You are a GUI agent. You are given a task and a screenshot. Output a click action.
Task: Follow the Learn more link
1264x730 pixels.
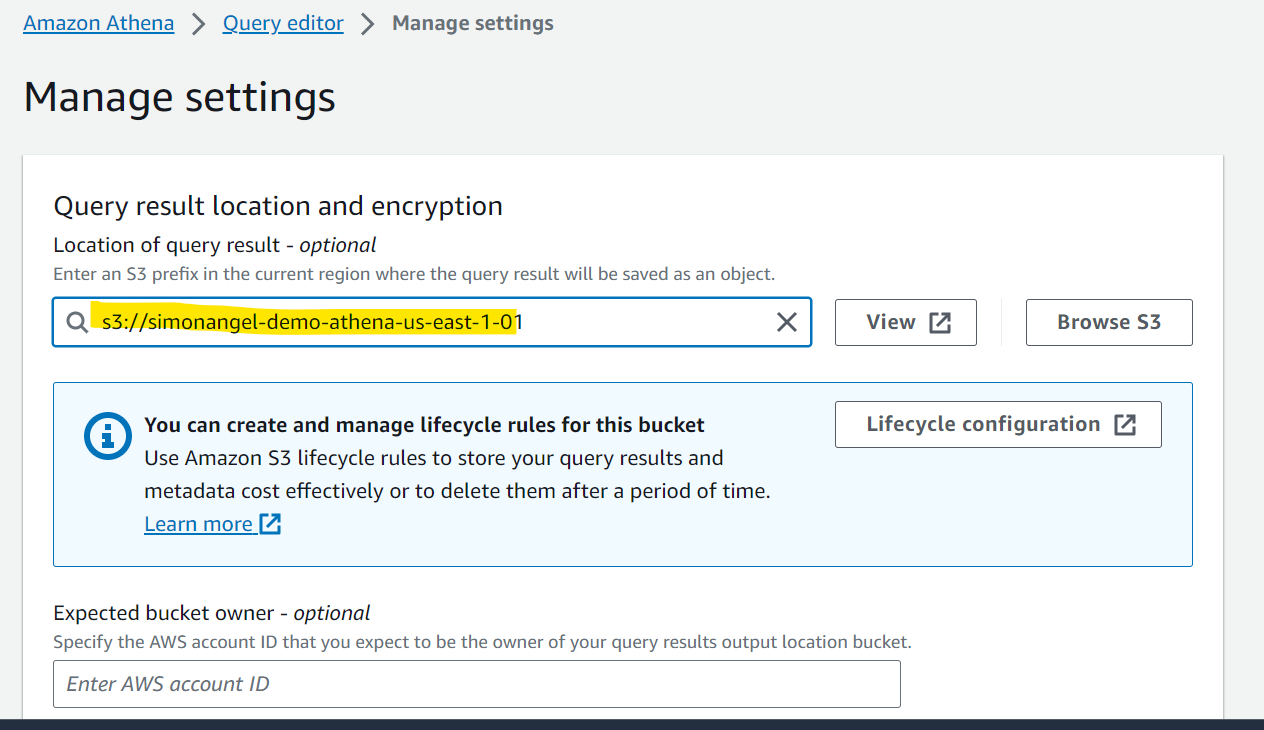click(198, 524)
